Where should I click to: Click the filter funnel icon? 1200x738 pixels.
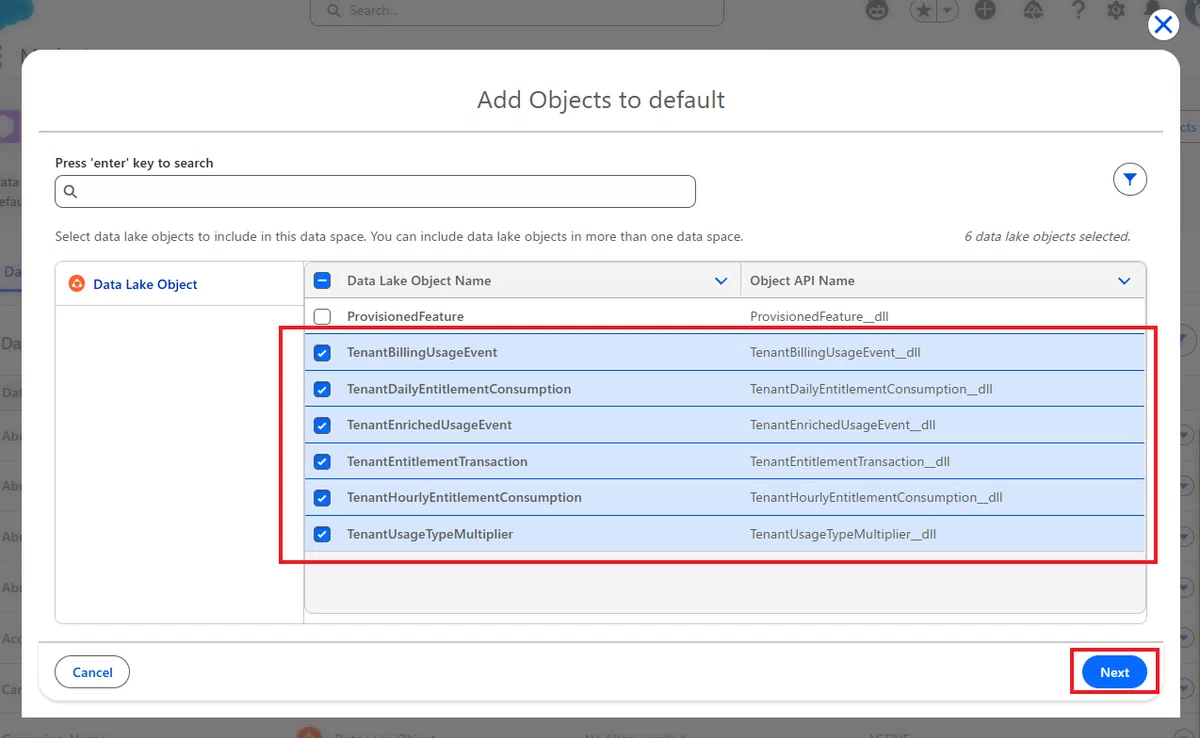click(1130, 180)
